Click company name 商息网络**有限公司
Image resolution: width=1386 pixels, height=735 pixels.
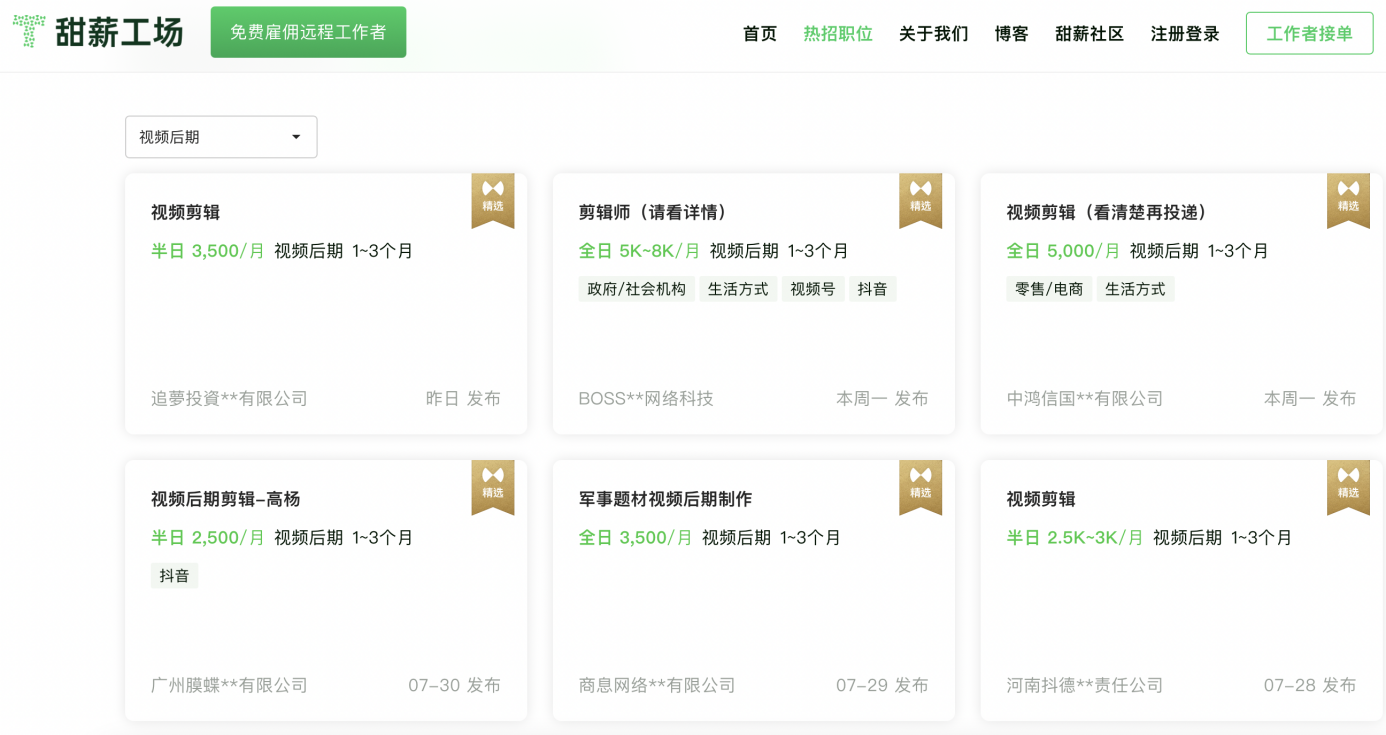click(657, 685)
